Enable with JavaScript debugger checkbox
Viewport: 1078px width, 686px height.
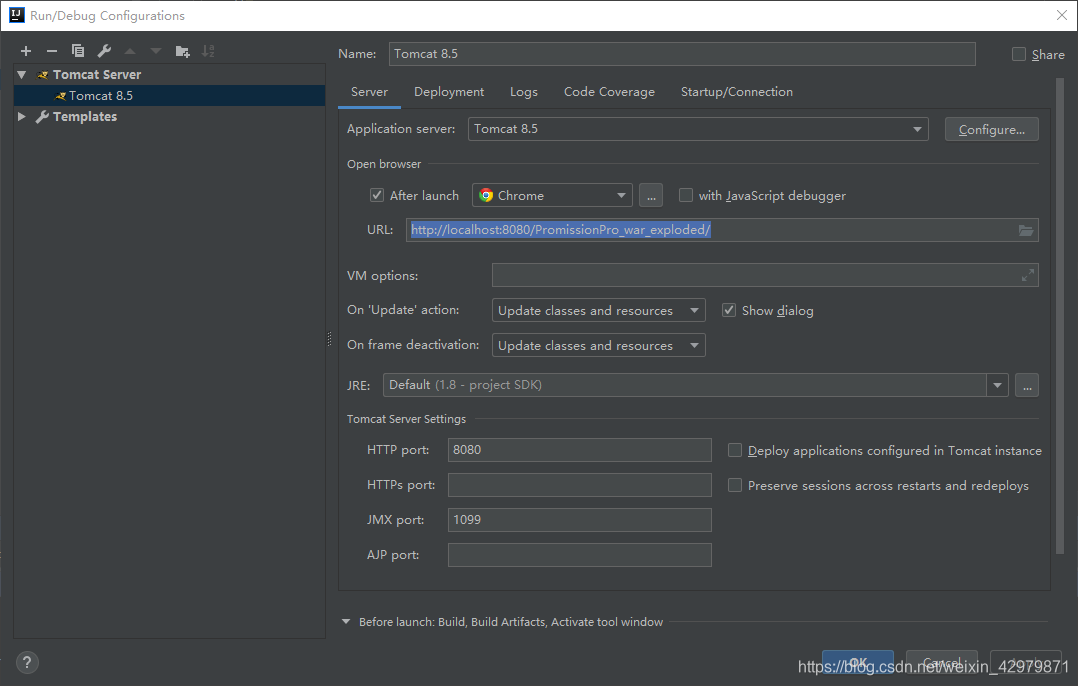click(685, 195)
